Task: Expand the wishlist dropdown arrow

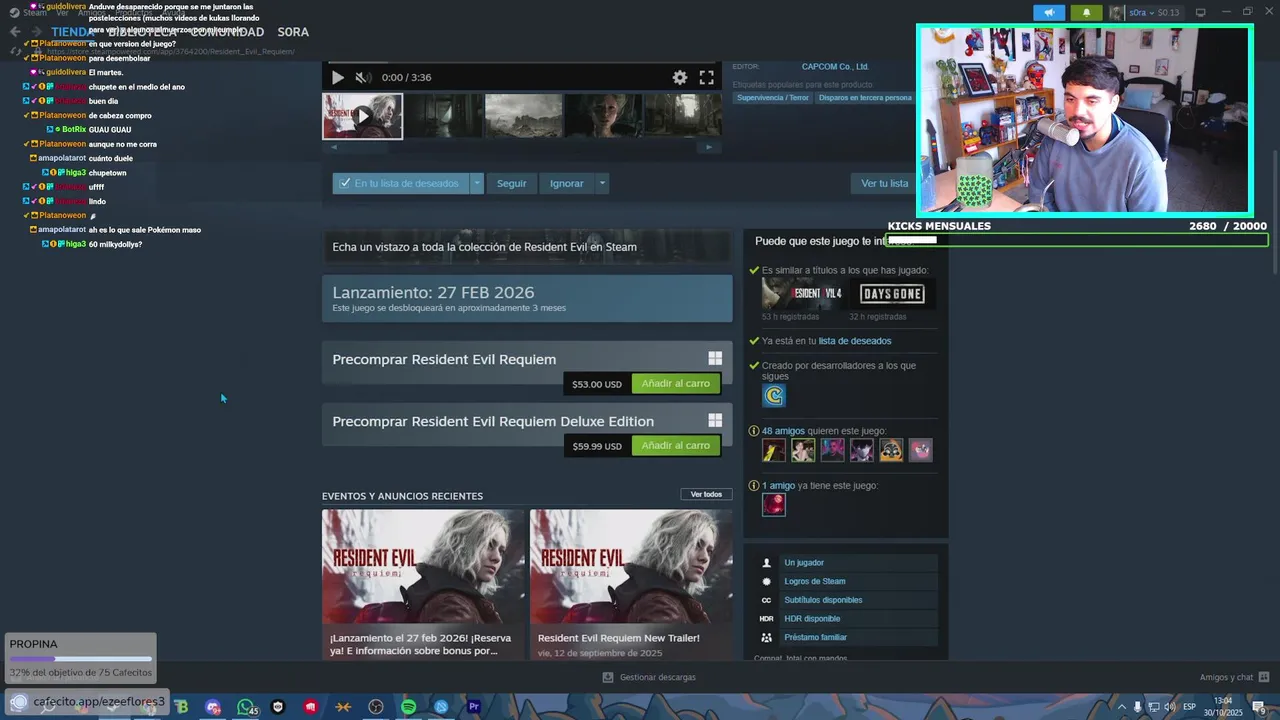Action: 477,183
